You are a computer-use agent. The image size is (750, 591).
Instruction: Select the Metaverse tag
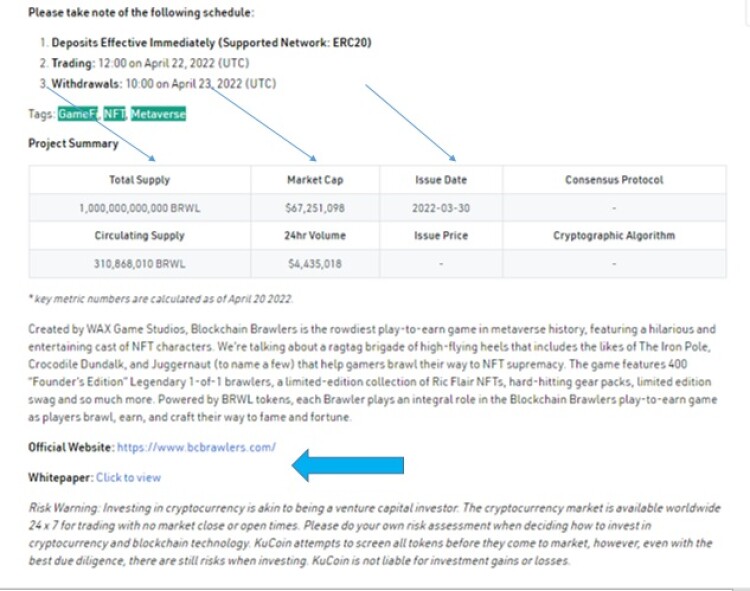pos(158,114)
